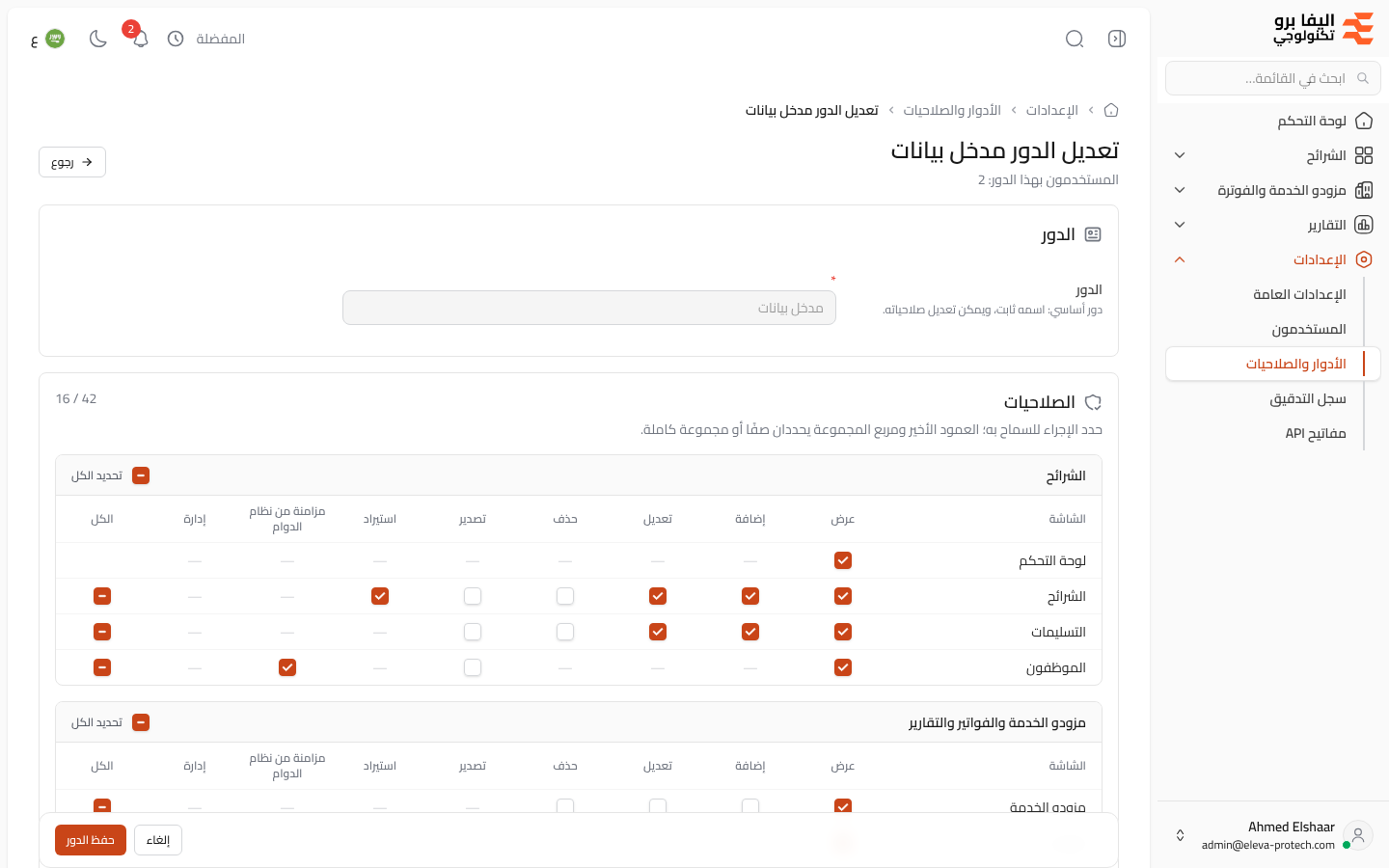Open المفضلة favorites link

pos(221,39)
